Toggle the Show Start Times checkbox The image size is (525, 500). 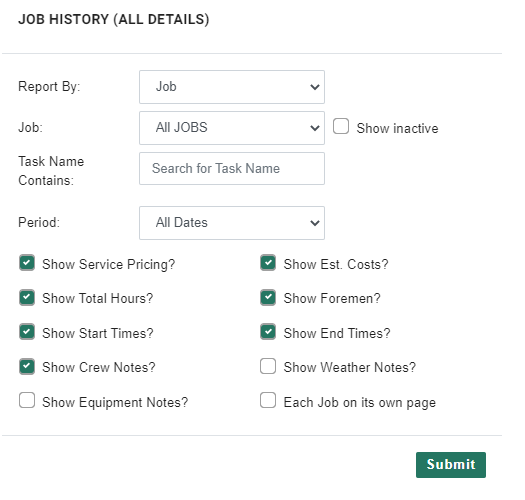pos(27,332)
